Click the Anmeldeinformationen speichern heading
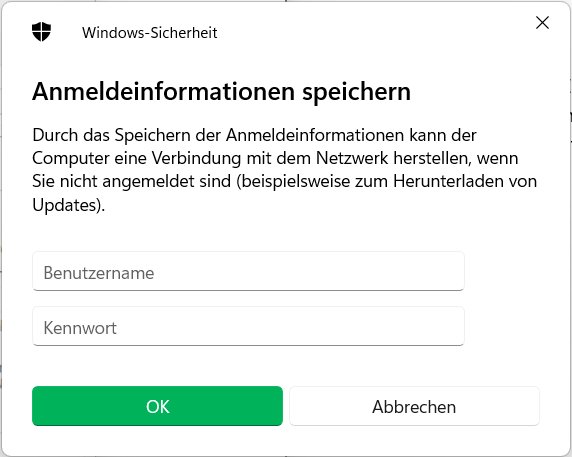 click(221, 91)
